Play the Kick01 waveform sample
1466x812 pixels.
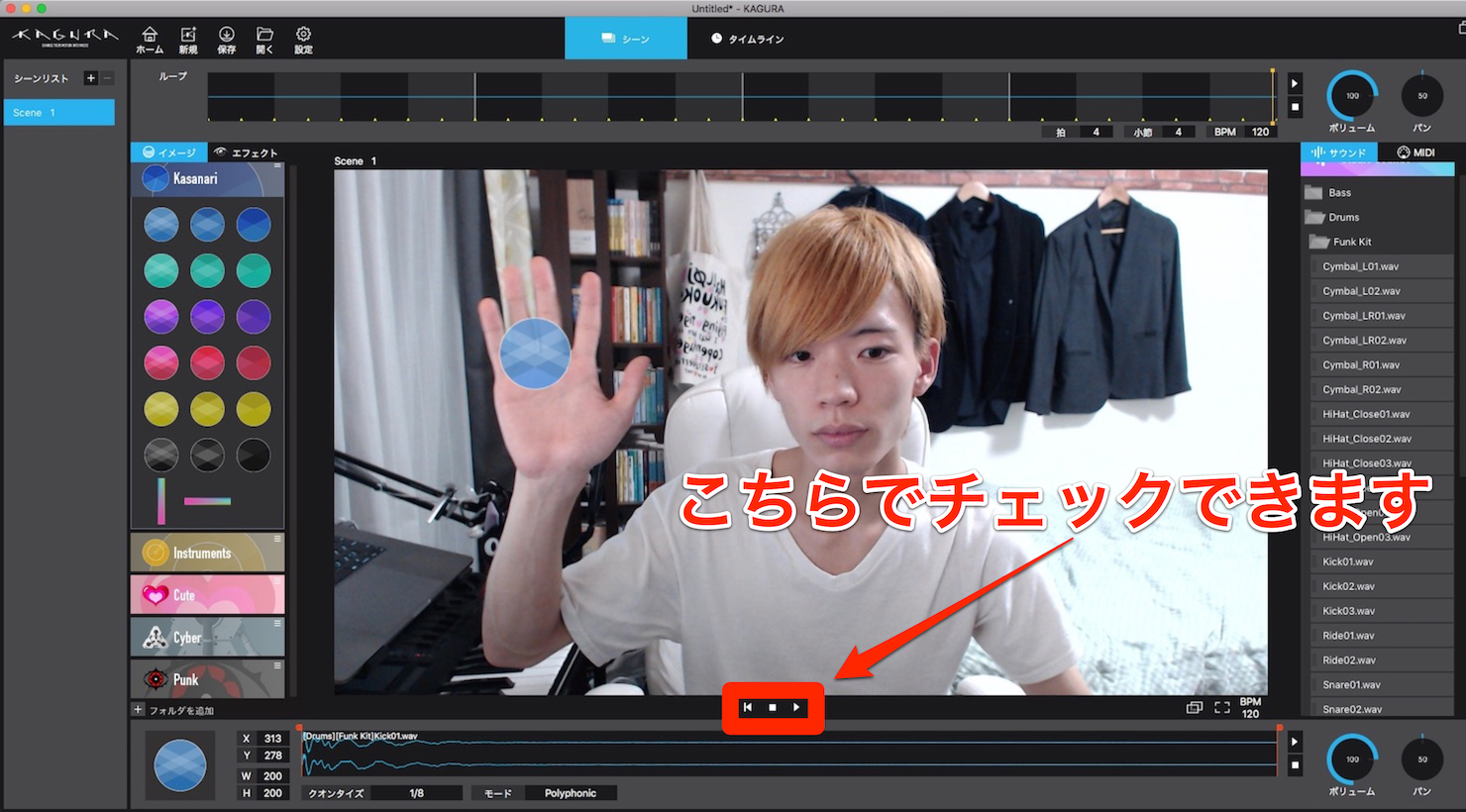click(1295, 742)
